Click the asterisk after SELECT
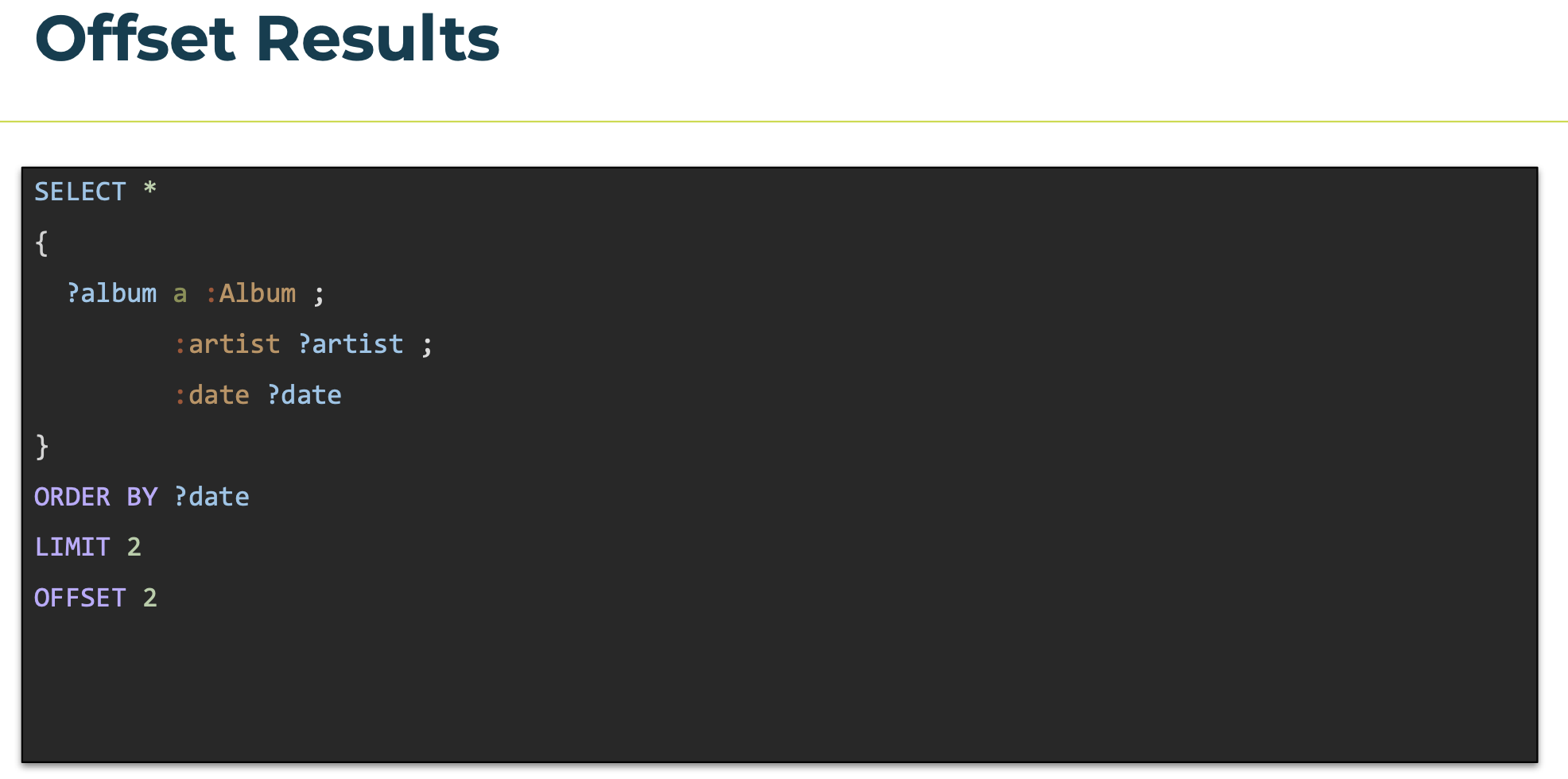The image size is (1568, 779). (x=149, y=189)
